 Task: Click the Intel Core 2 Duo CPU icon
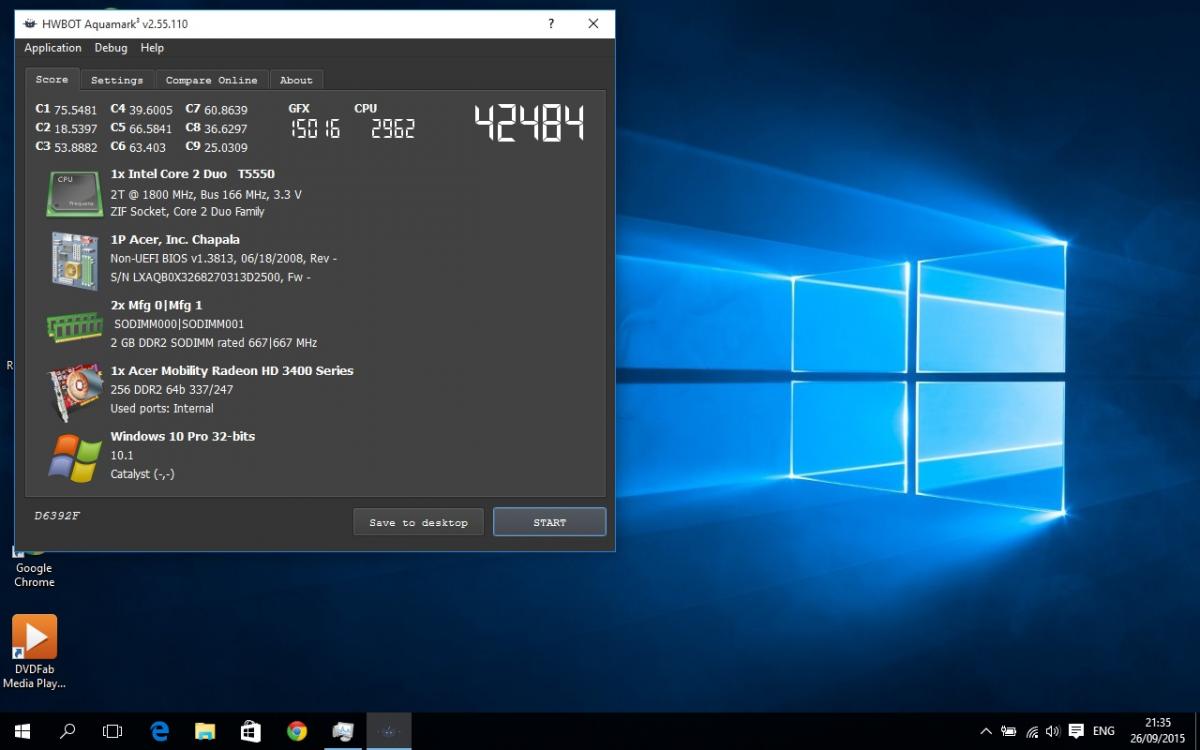coord(74,193)
